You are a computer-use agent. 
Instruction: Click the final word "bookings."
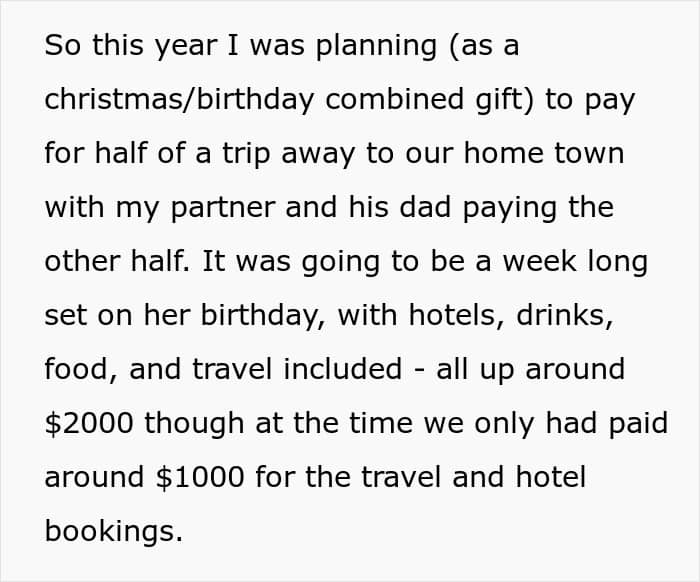coord(113,531)
